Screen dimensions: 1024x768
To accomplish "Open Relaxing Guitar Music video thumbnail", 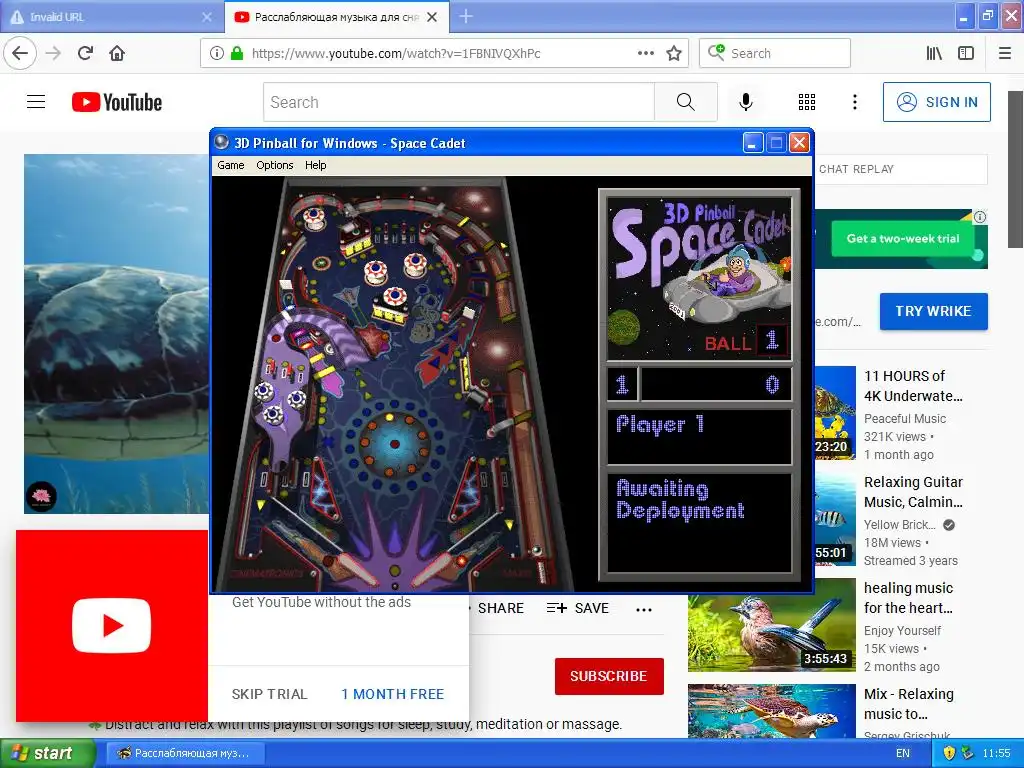I will click(835, 518).
